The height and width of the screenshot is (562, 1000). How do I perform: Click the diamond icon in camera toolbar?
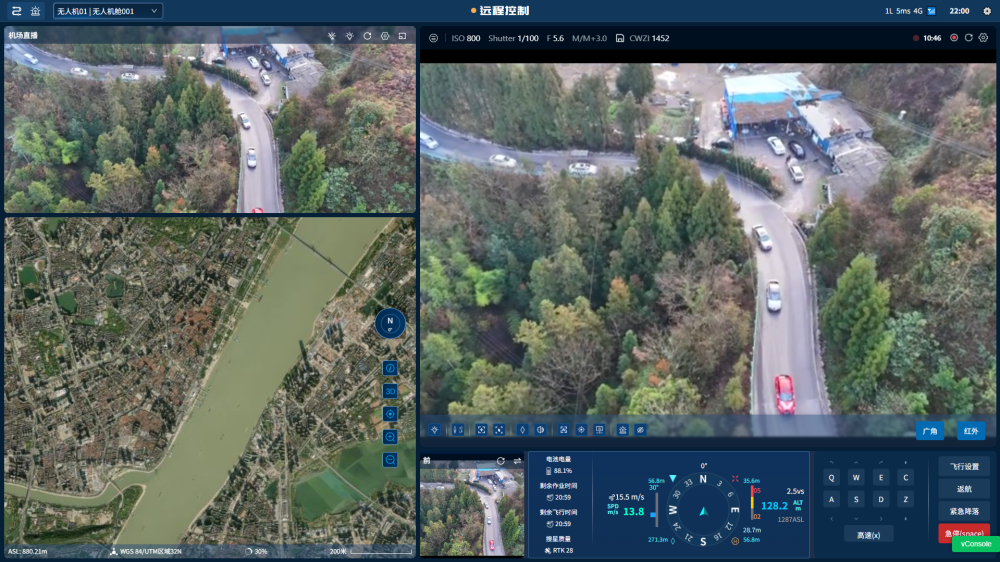tap(522, 430)
